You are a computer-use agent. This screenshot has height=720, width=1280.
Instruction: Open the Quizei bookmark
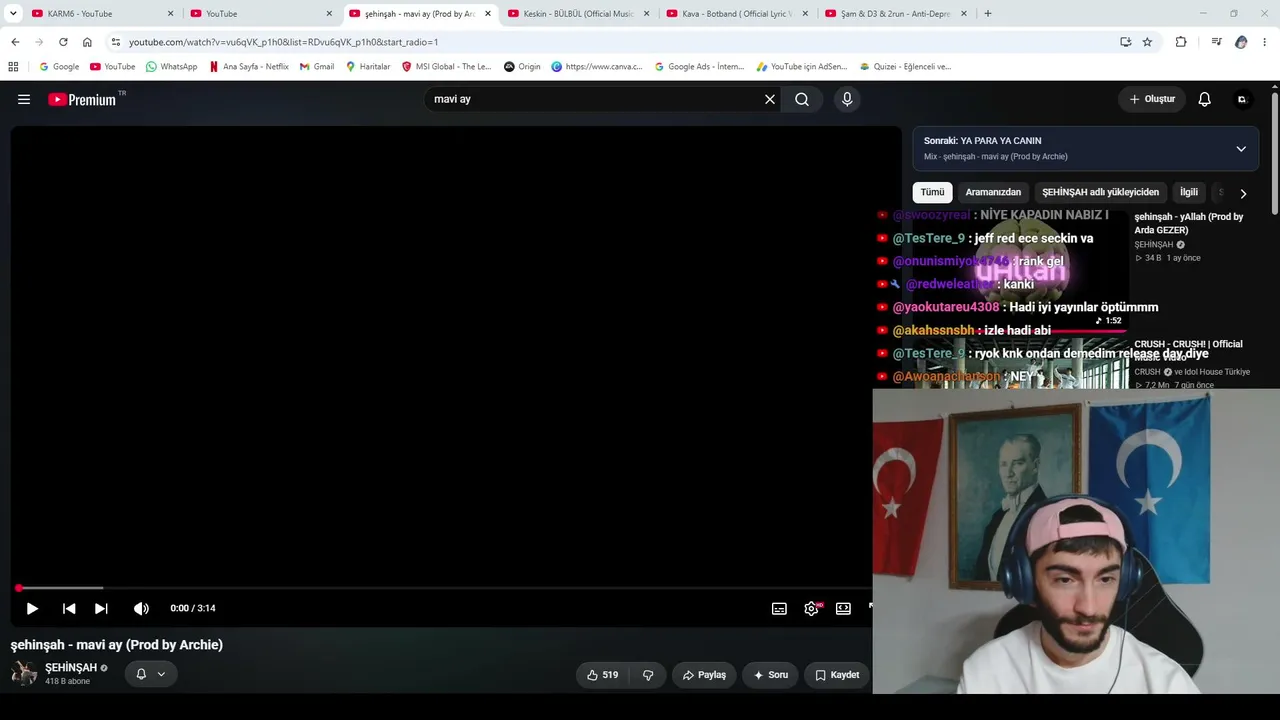click(905, 67)
